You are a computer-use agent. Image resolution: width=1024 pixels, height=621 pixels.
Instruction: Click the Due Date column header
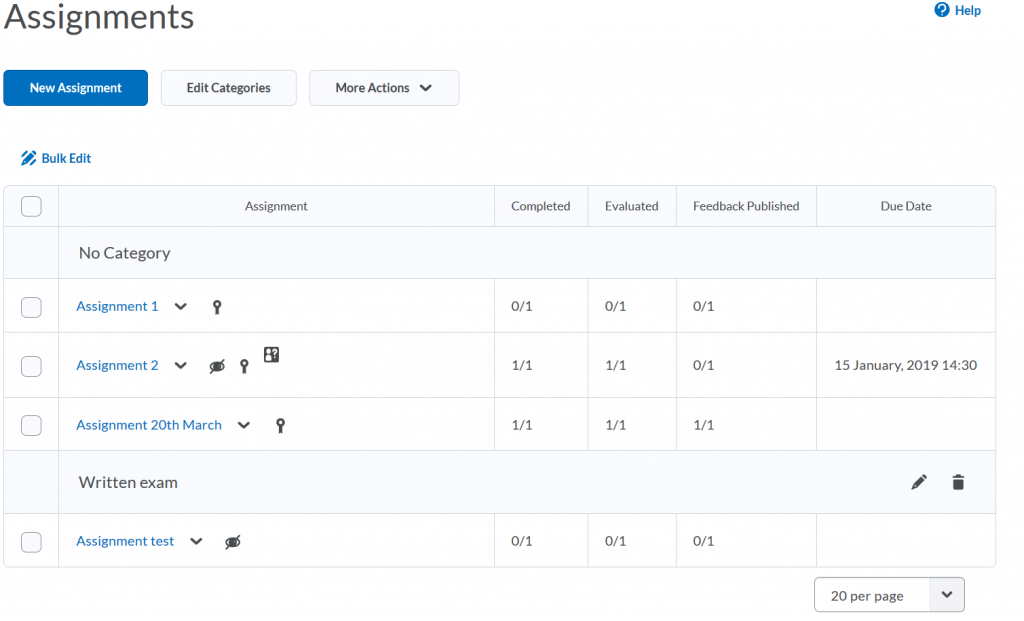click(905, 206)
